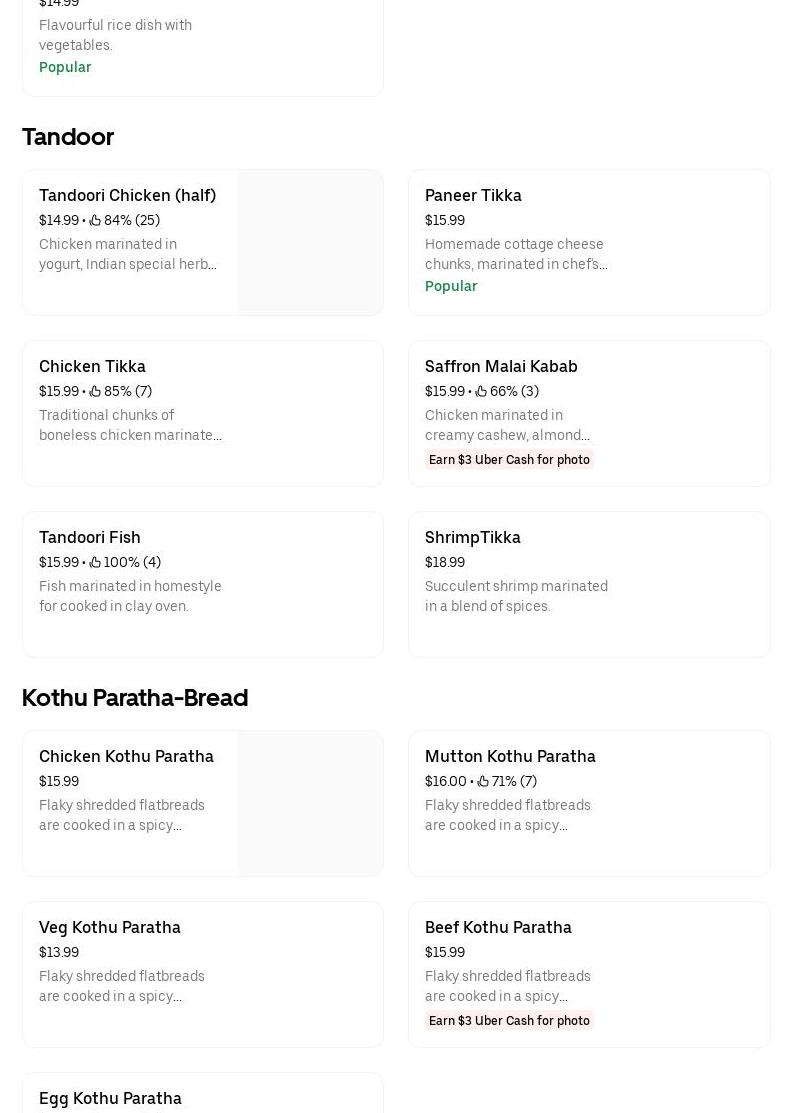Click Chicken Tikka description text

(130, 425)
